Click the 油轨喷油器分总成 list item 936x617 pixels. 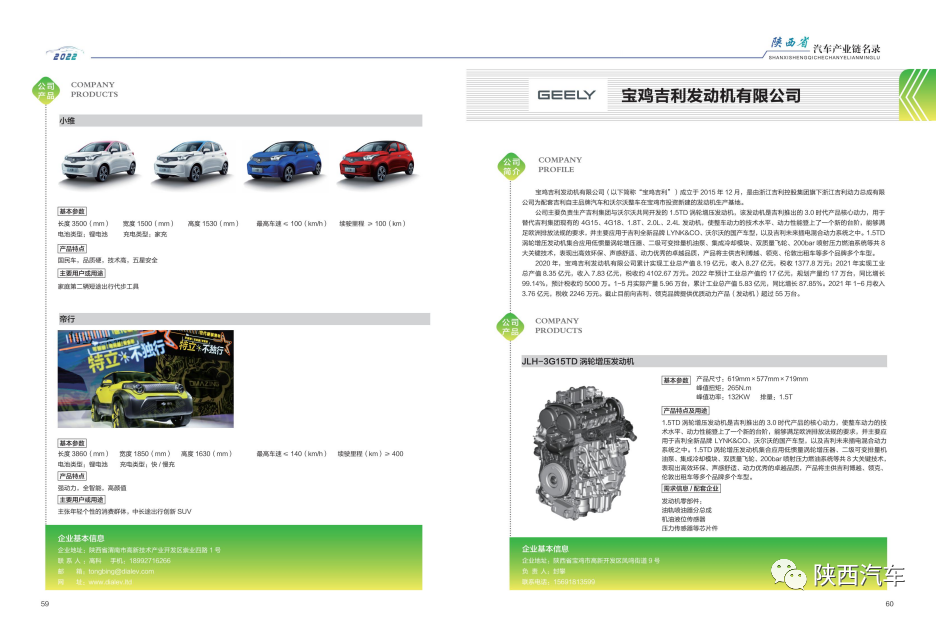pyautogui.click(x=686, y=510)
